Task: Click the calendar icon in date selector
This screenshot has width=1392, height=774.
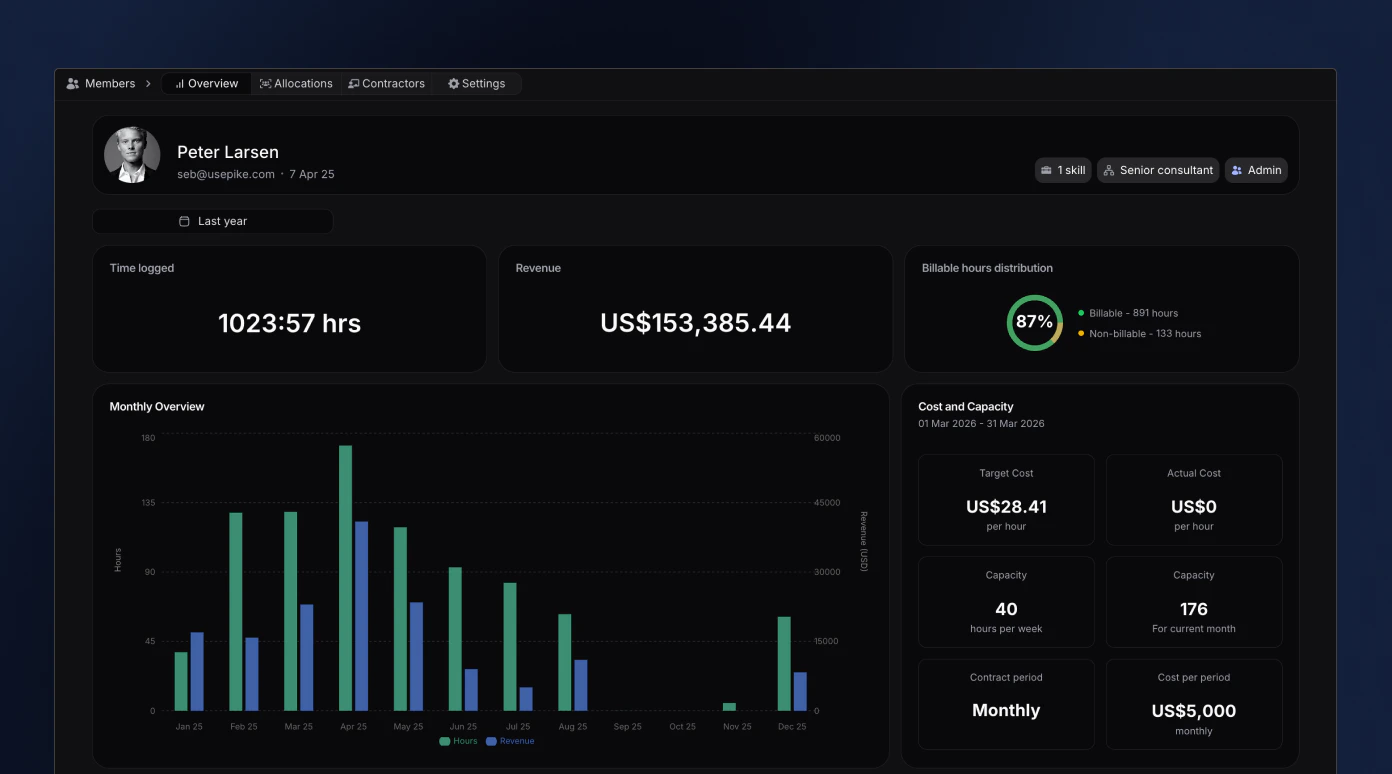Action: tap(184, 221)
